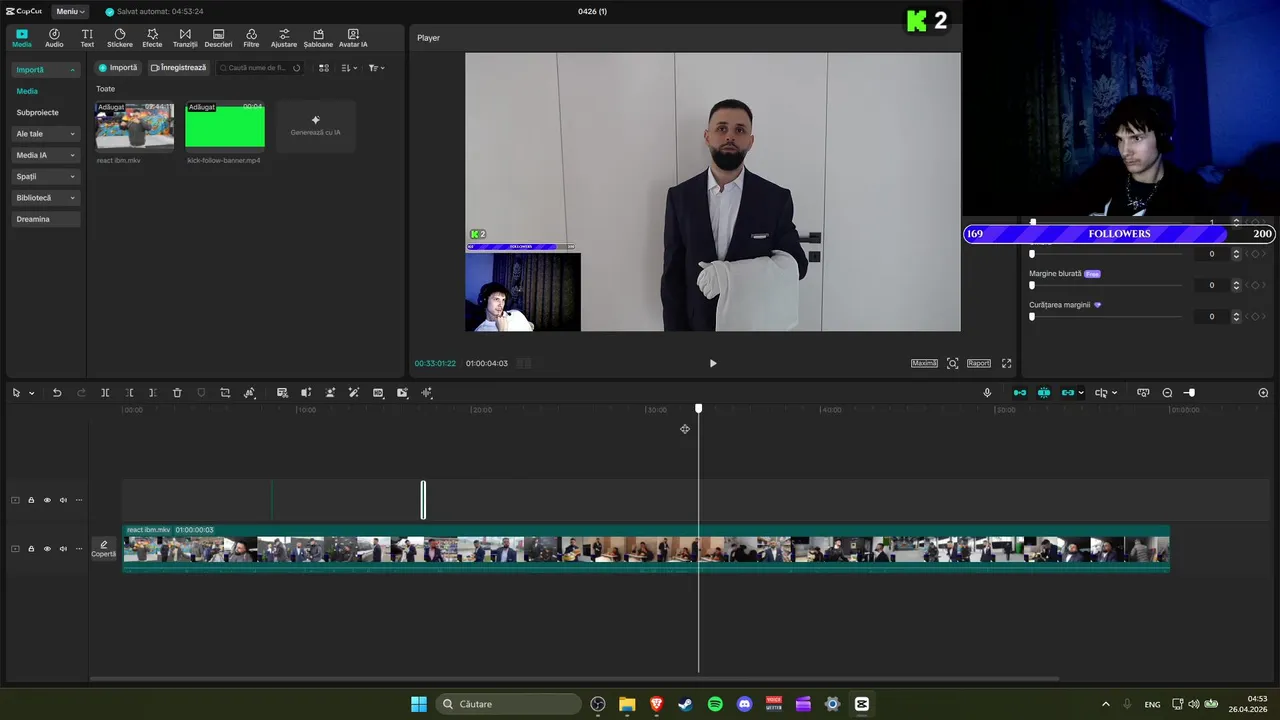Zoom out the timeline
The height and width of the screenshot is (720, 1280).
(1167, 393)
